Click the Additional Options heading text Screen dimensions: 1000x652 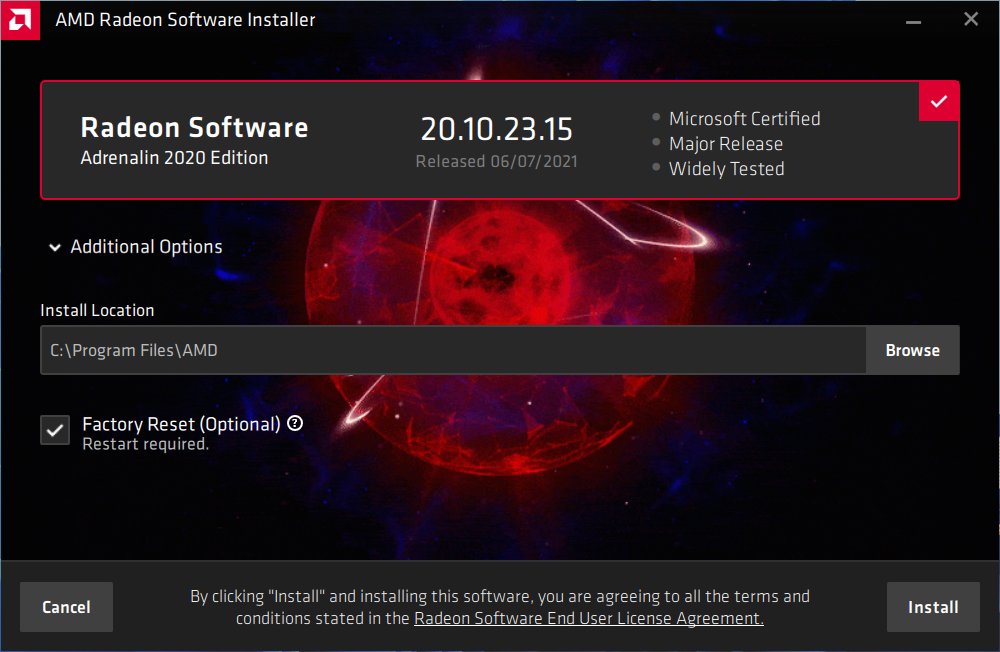coord(146,247)
